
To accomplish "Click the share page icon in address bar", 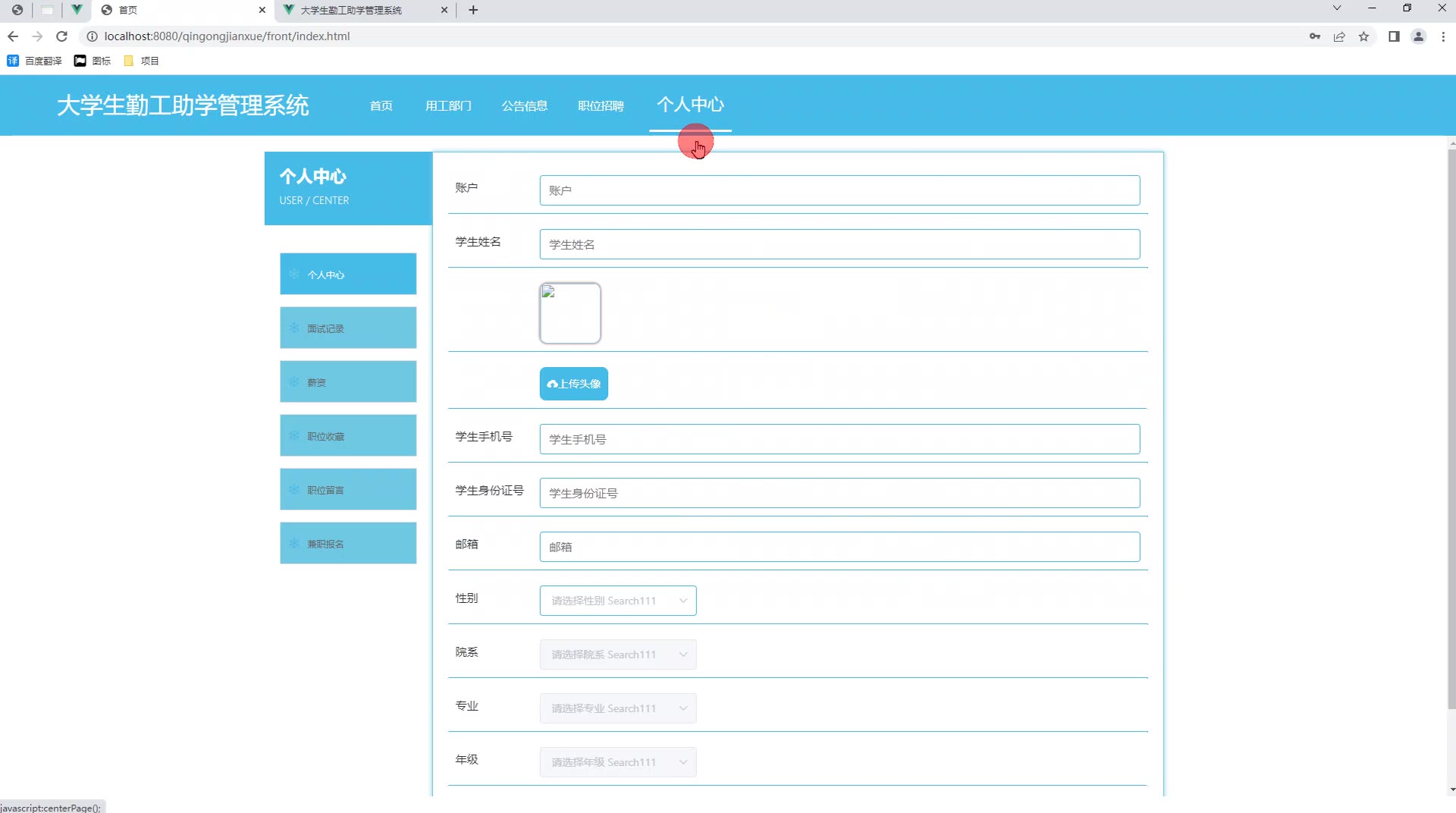I will pos(1339,36).
